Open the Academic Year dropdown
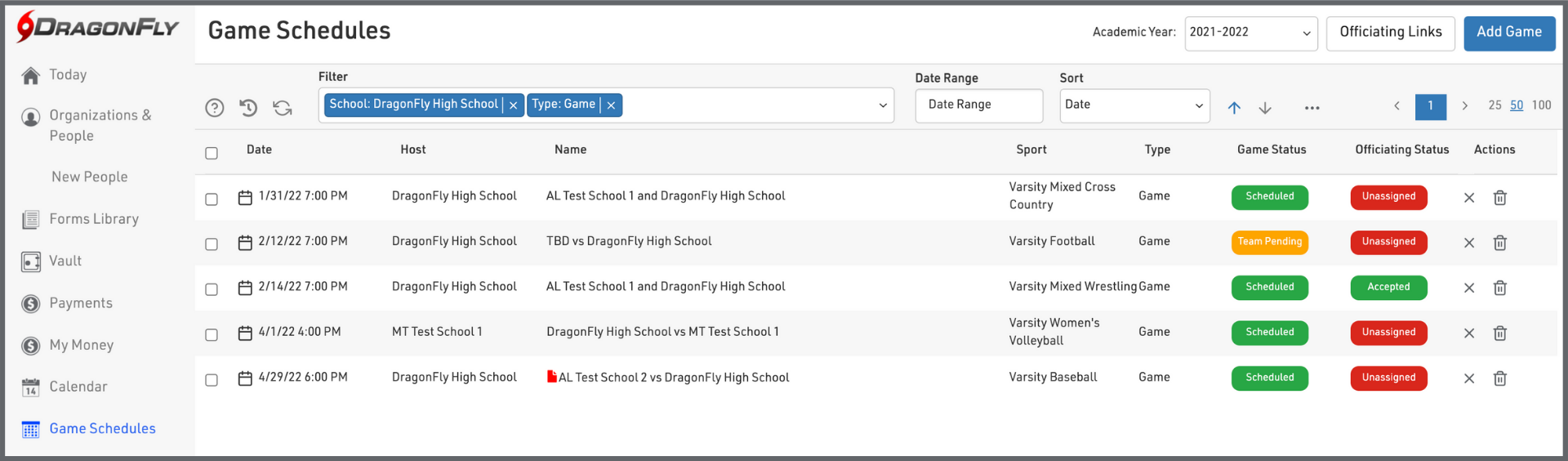Image resolution: width=1568 pixels, height=461 pixels. 1250,34
